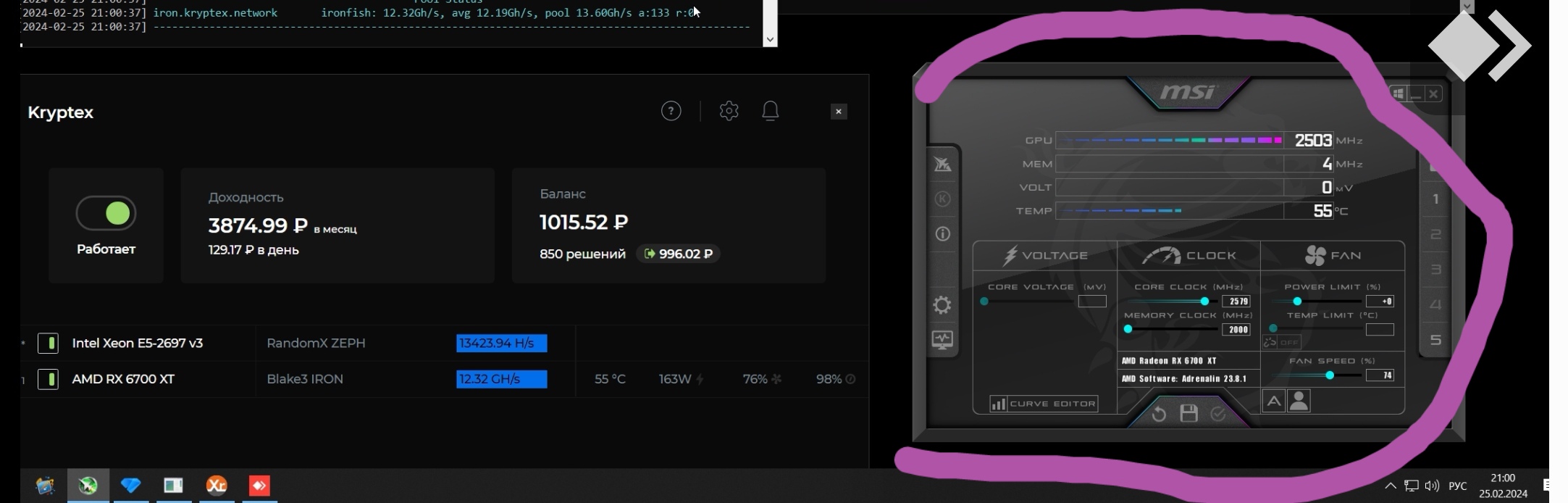Open the orange Xr taskbar icon
This screenshot has height=503, width=1568.
(217, 485)
